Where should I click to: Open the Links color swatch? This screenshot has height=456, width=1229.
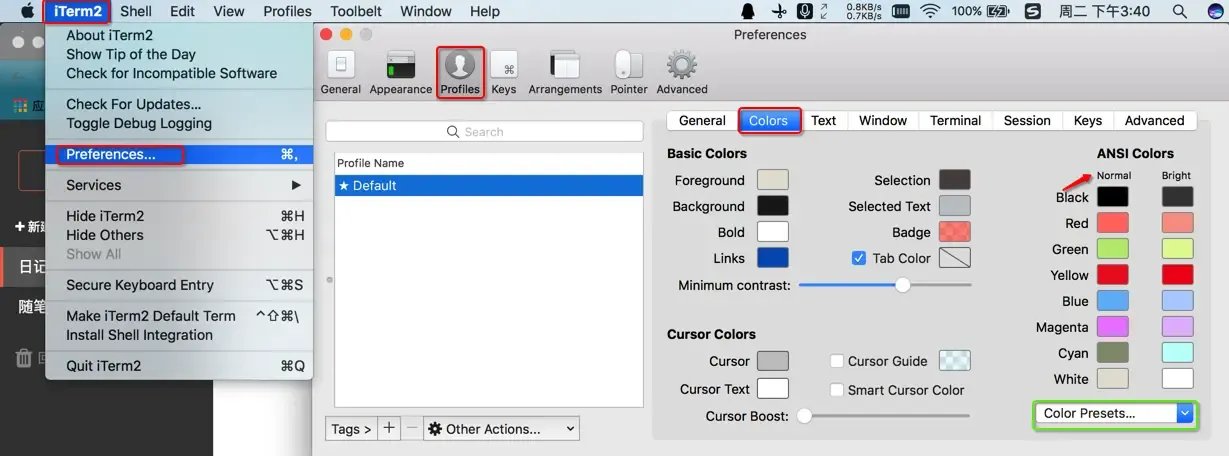(x=773, y=258)
